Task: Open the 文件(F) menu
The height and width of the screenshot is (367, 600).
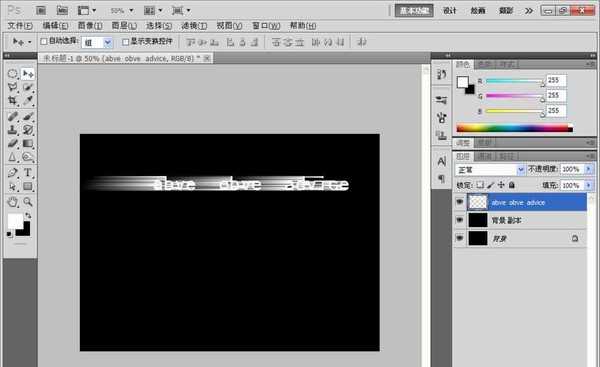Action: pos(20,26)
